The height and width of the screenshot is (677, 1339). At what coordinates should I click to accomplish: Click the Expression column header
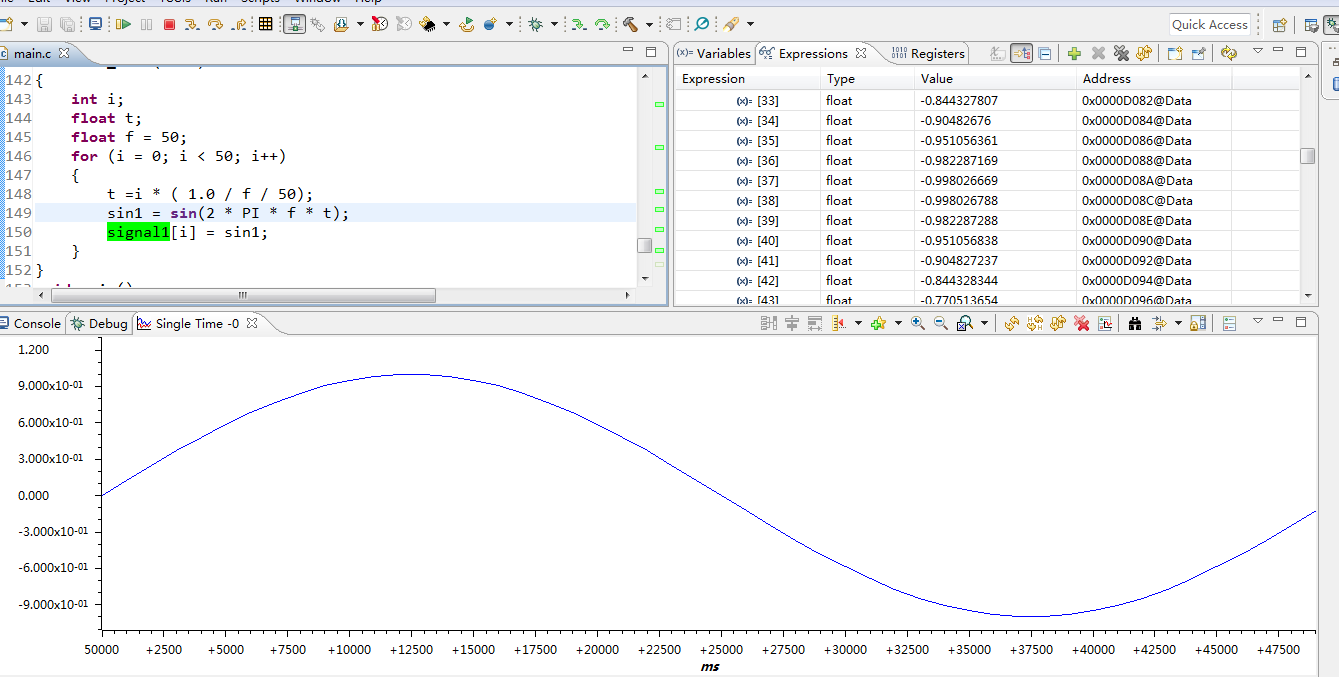748,79
